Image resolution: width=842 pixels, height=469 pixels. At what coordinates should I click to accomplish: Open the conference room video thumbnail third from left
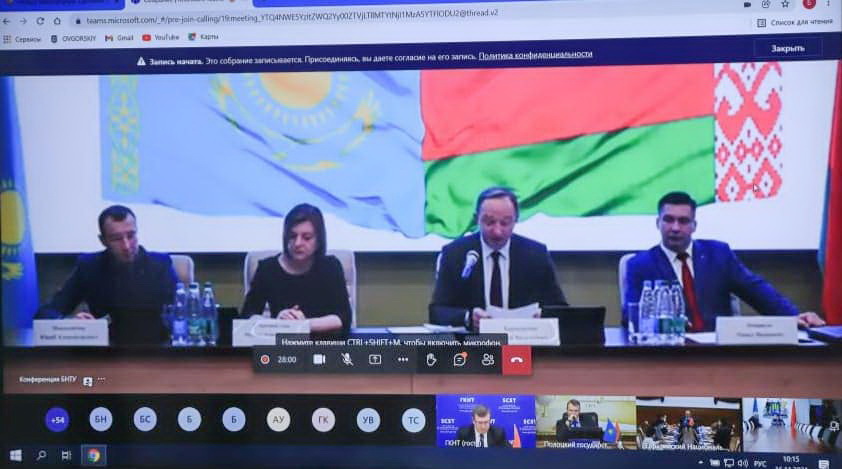(688, 424)
